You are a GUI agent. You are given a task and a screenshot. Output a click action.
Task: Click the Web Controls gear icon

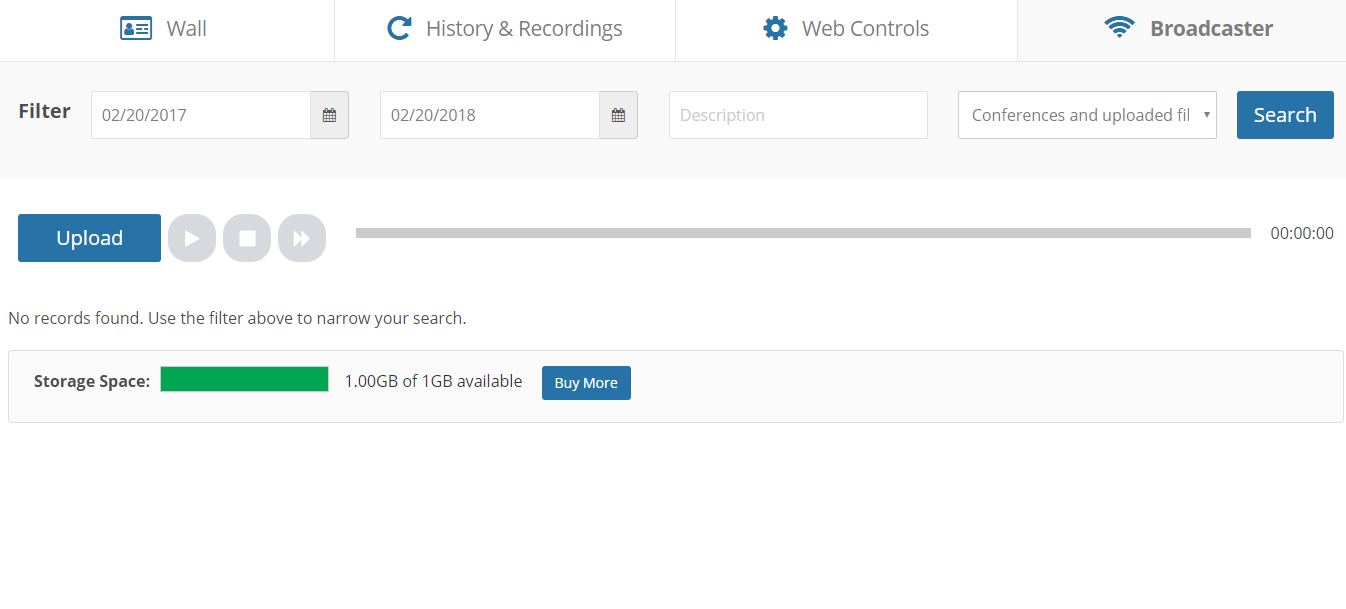pyautogui.click(x=775, y=28)
